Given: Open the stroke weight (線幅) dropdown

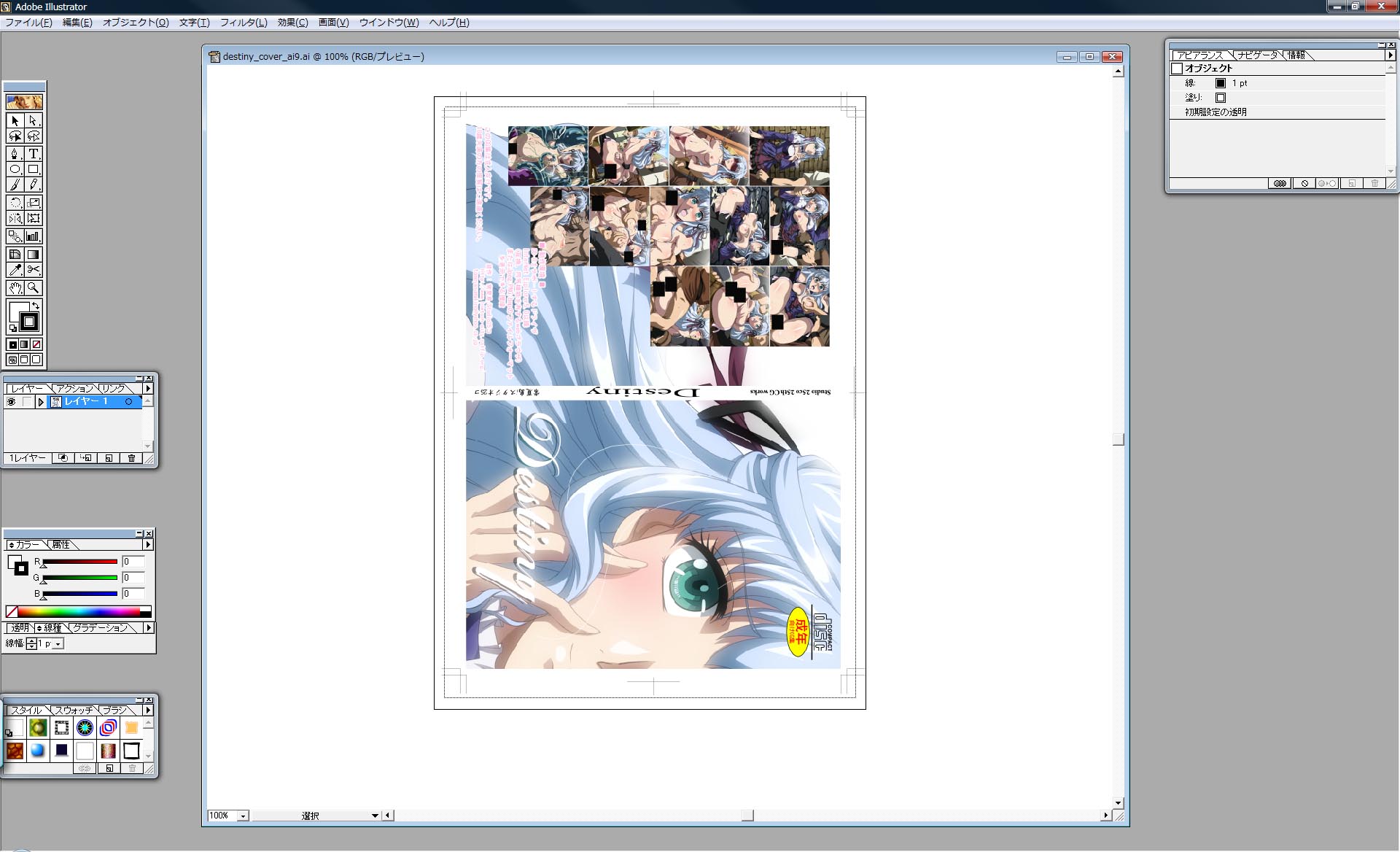Looking at the screenshot, I should (x=58, y=644).
